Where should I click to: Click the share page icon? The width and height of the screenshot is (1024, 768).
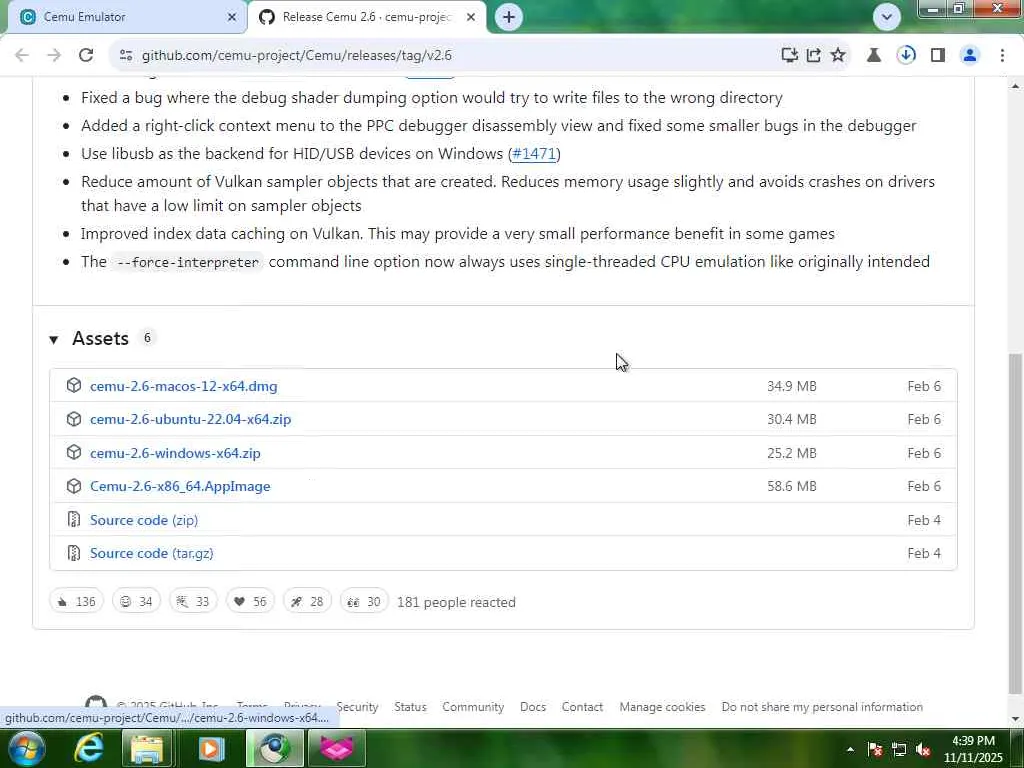[814, 56]
